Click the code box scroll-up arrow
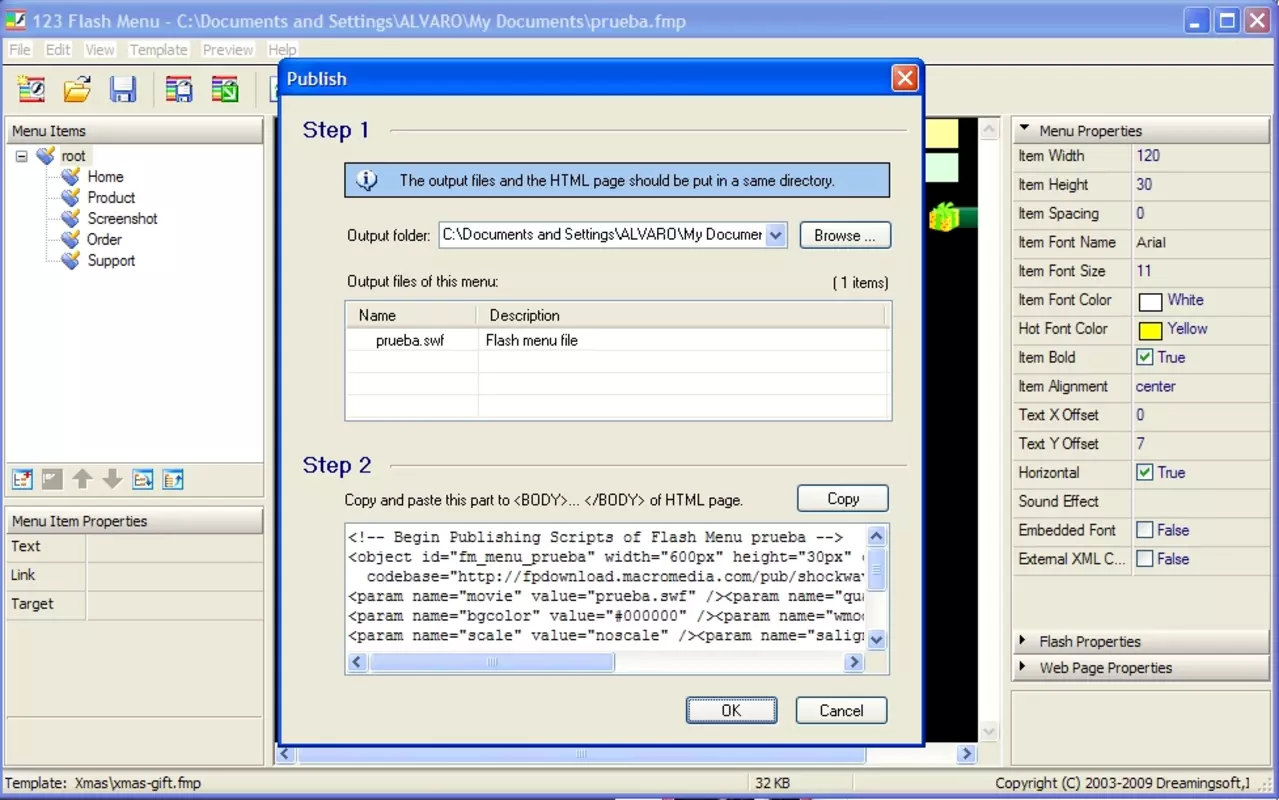 (x=877, y=536)
